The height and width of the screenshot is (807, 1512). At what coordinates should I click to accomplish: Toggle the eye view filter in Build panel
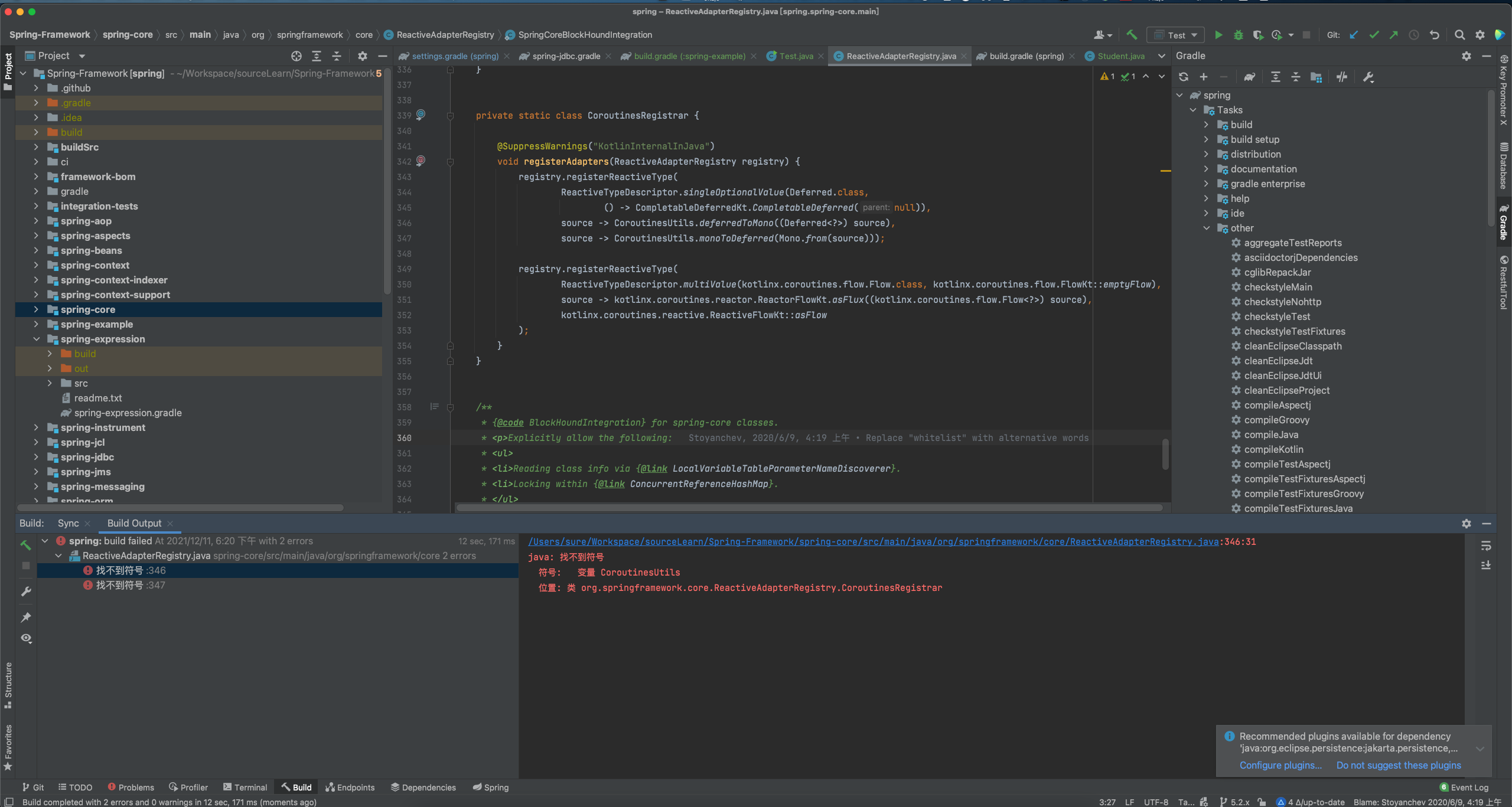click(26, 638)
